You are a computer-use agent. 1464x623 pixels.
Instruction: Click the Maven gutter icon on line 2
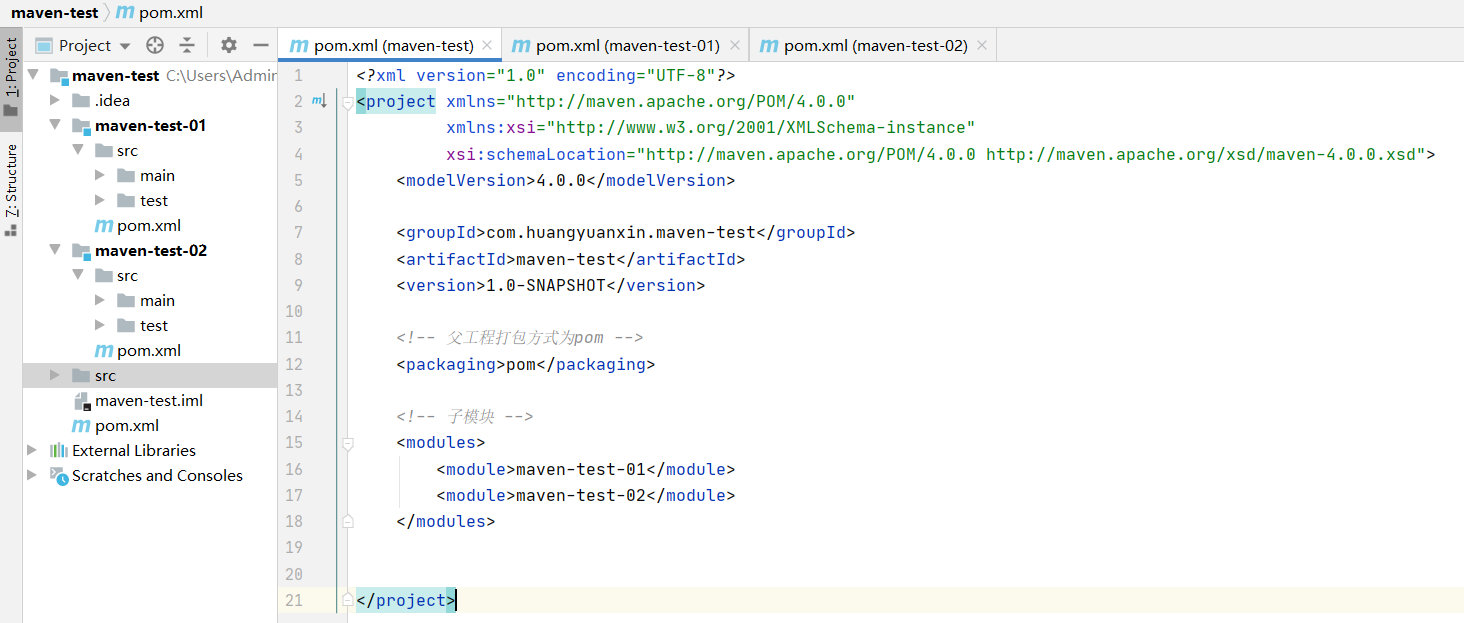[319, 101]
